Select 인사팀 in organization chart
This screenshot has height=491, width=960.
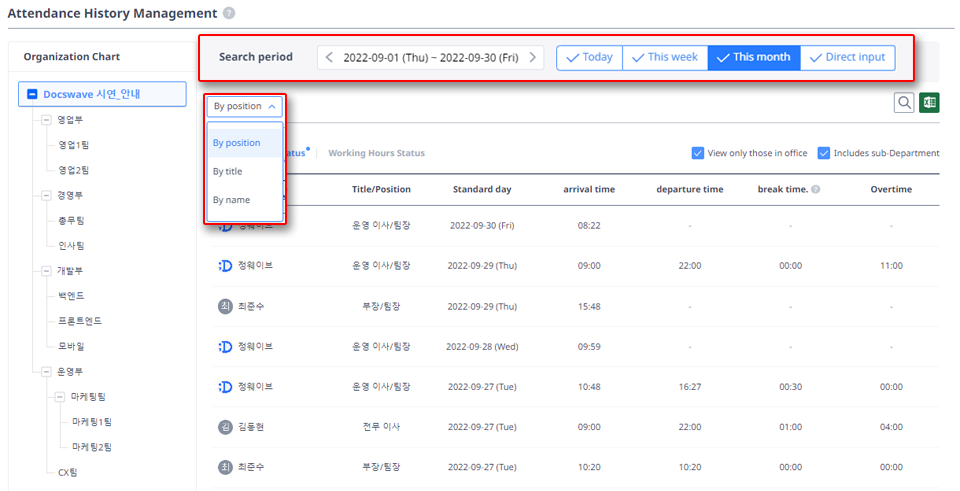coord(71,246)
